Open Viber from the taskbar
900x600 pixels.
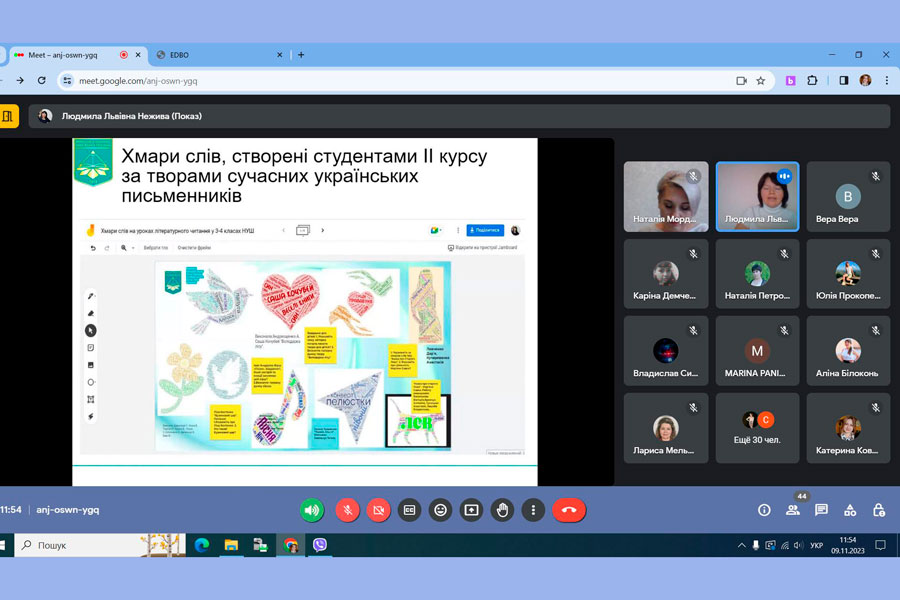click(x=320, y=545)
